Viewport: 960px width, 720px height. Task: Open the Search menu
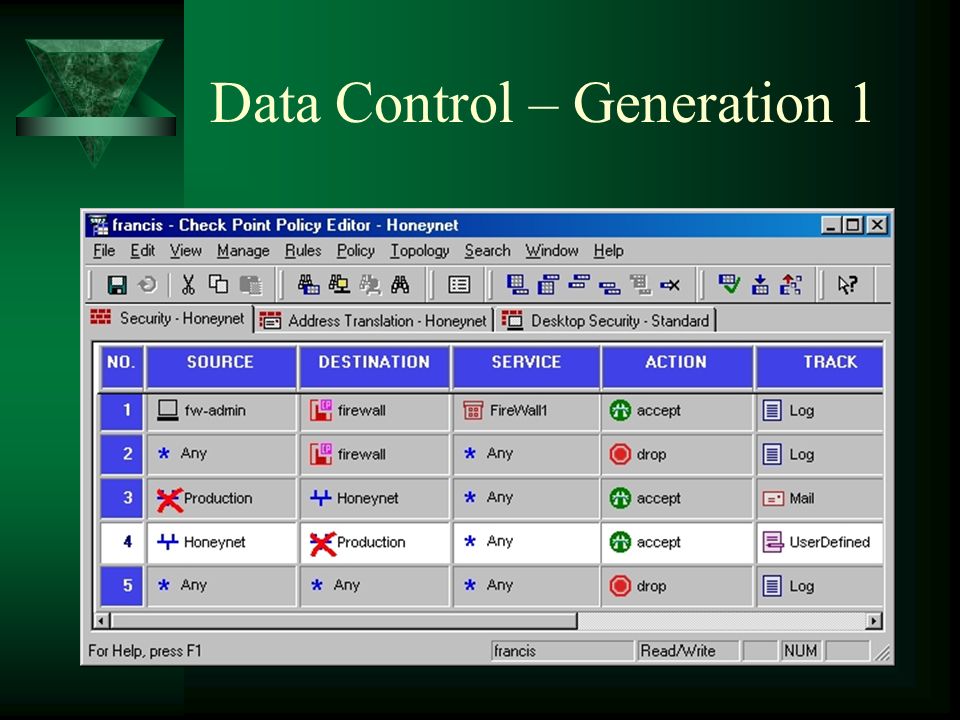click(487, 251)
